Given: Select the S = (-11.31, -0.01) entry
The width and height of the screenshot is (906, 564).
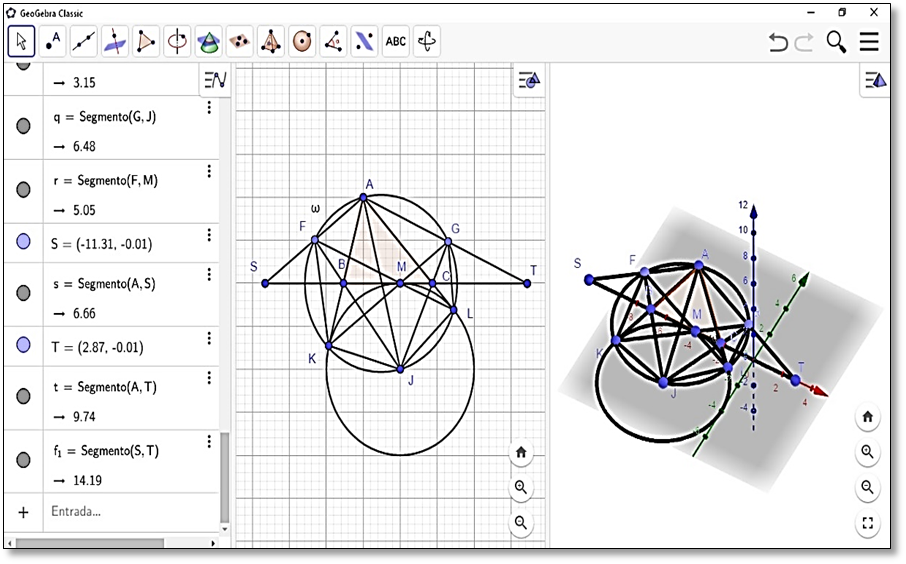Looking at the screenshot, I should coord(102,244).
